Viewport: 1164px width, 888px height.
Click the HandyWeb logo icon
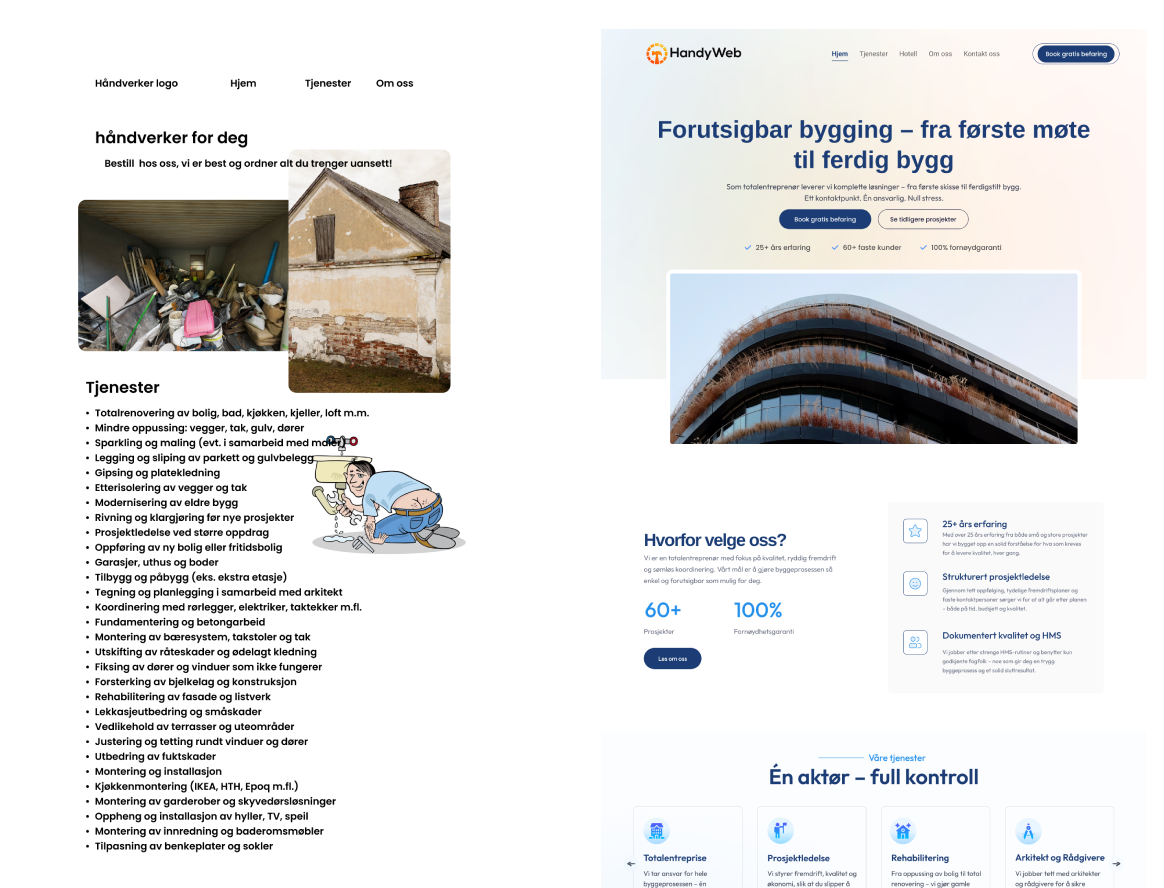tap(656, 53)
